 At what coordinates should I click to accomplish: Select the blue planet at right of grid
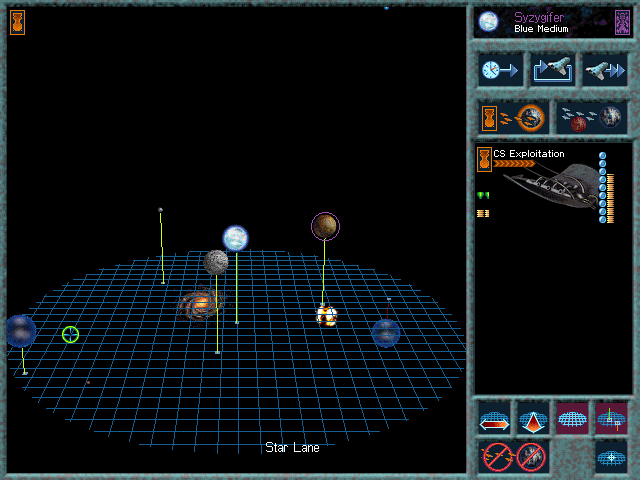[x=386, y=333]
